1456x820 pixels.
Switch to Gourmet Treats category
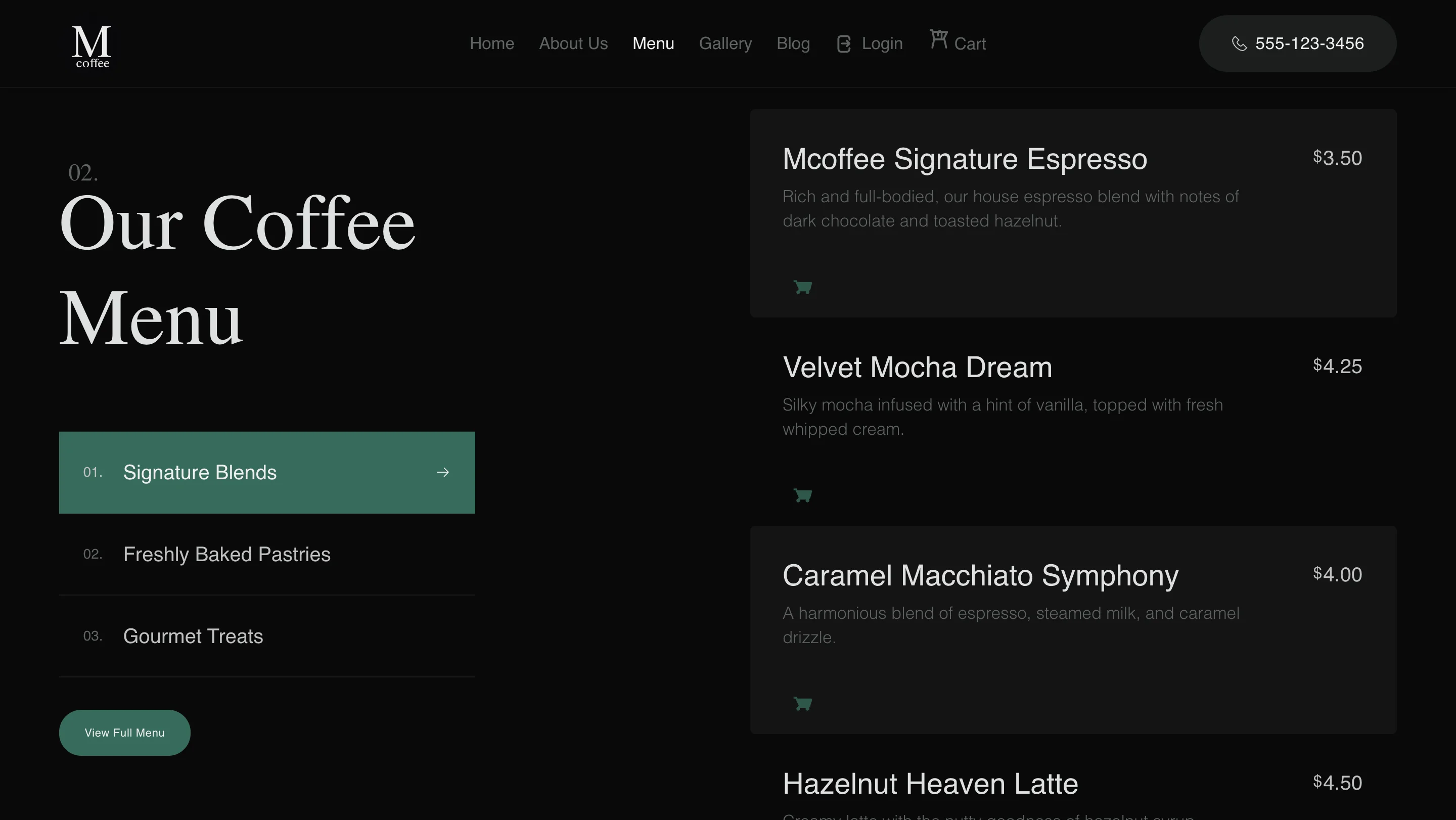[x=193, y=636]
